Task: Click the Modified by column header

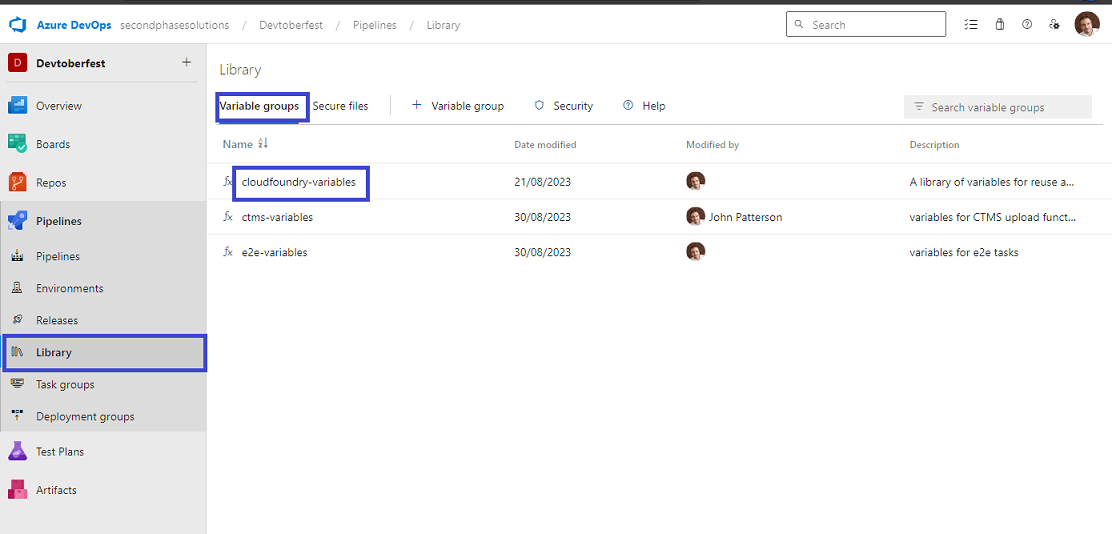Action: pyautogui.click(x=712, y=145)
